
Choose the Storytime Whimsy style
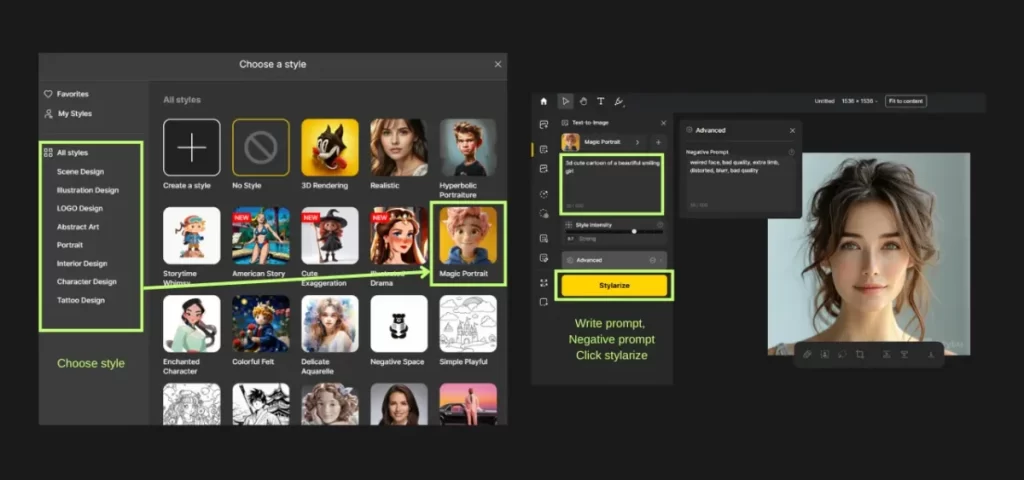click(x=191, y=236)
